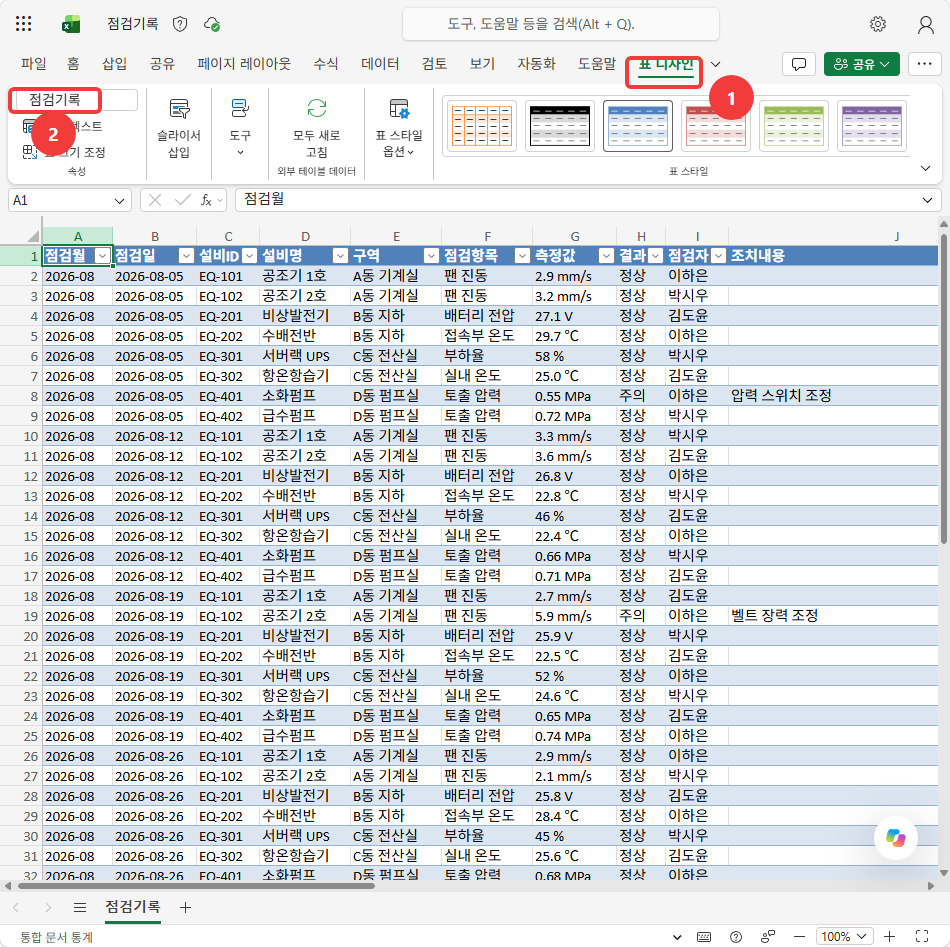
Task: Switch to the 삽입 tab
Action: click(x=115, y=64)
